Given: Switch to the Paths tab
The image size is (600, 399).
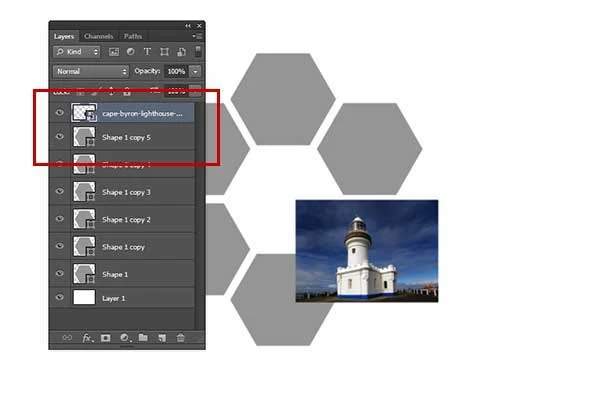Looking at the screenshot, I should coord(133,36).
